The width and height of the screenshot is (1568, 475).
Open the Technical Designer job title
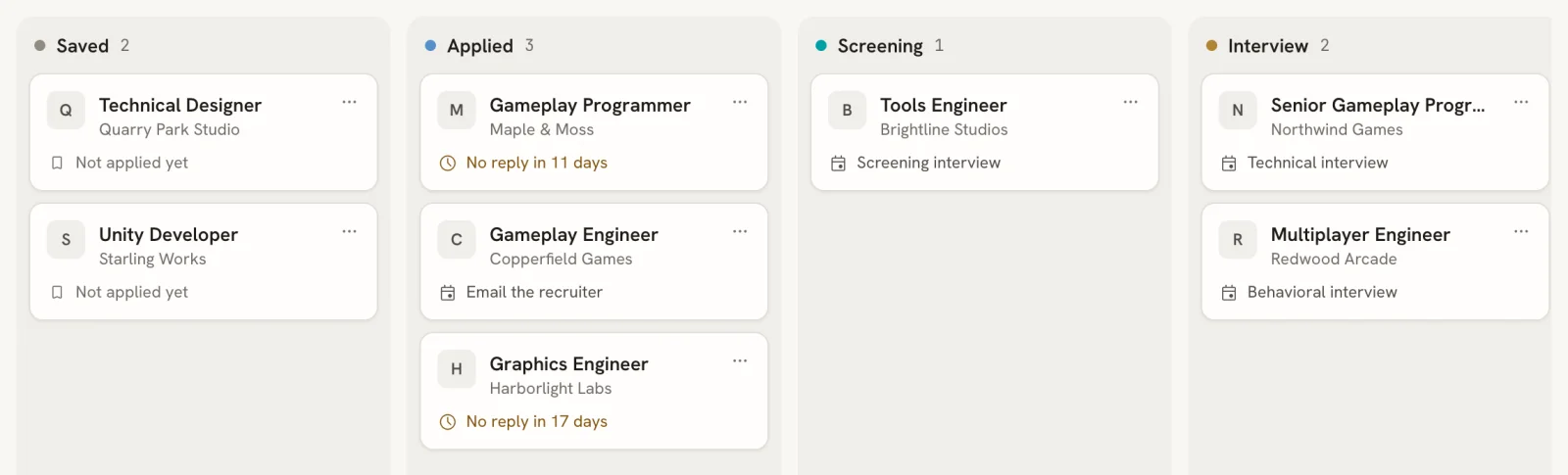pos(180,105)
